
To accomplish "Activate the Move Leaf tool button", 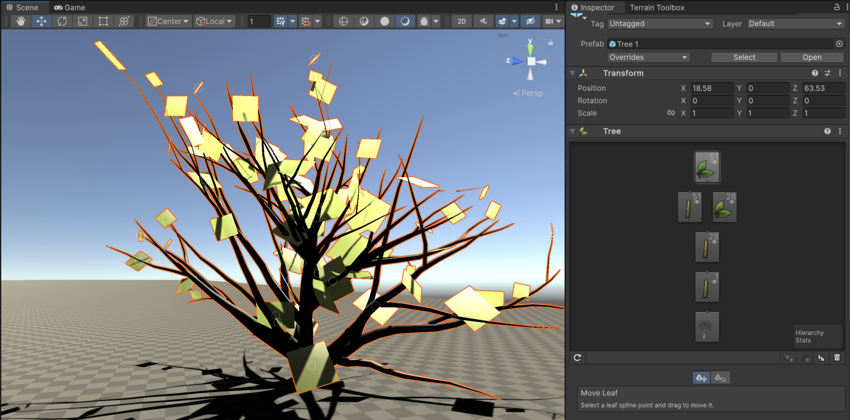I will tap(701, 378).
